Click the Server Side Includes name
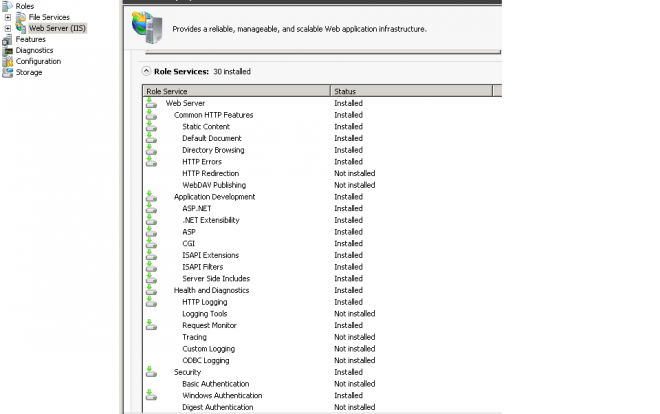The height and width of the screenshot is (414, 660). pyautogui.click(x=216, y=279)
